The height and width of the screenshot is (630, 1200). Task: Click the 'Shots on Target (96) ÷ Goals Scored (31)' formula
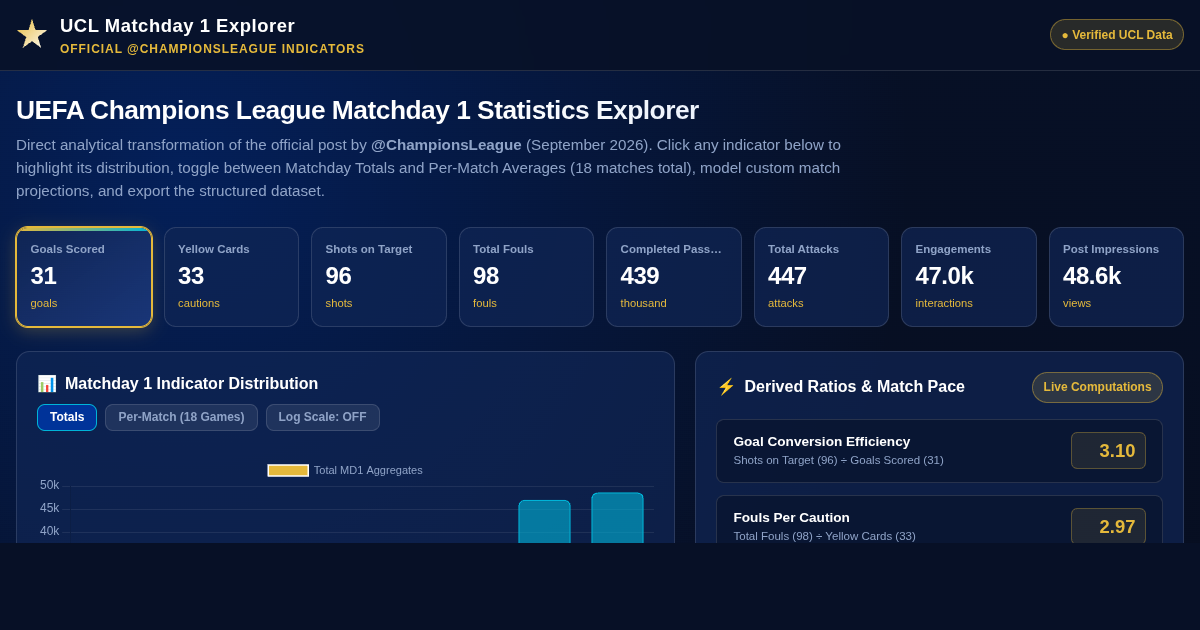838,460
